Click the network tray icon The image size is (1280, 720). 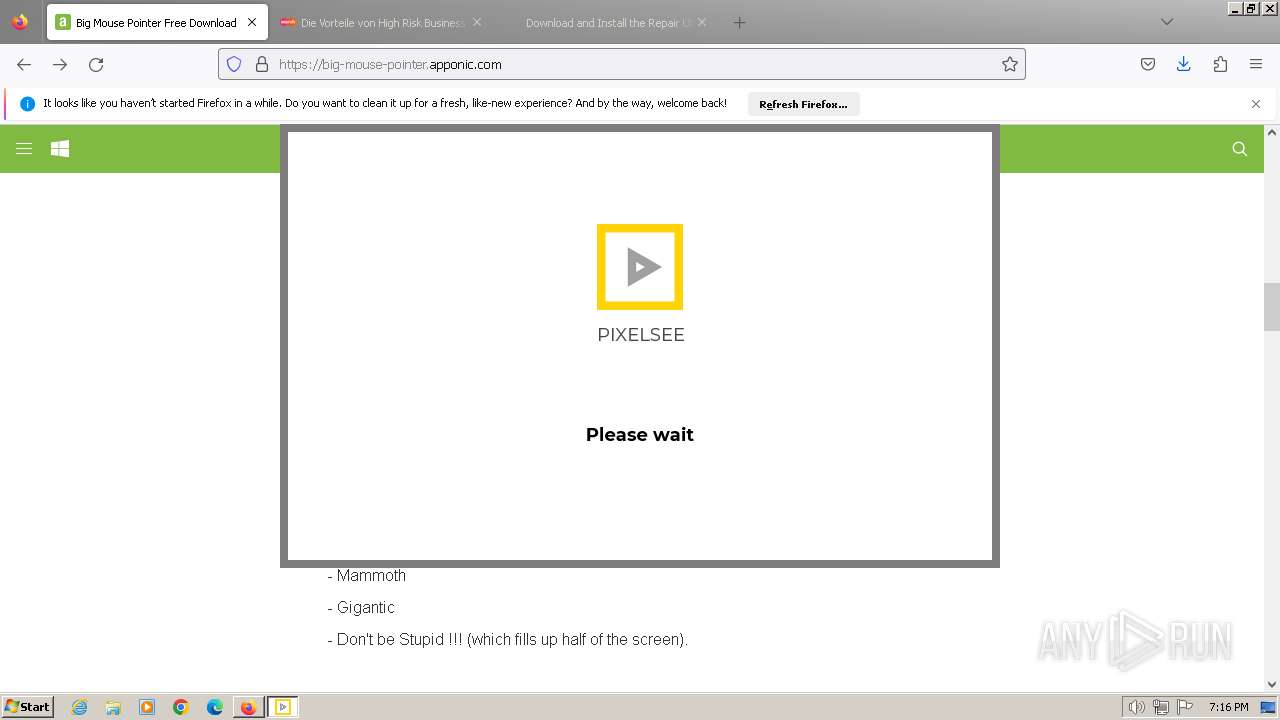click(1161, 707)
